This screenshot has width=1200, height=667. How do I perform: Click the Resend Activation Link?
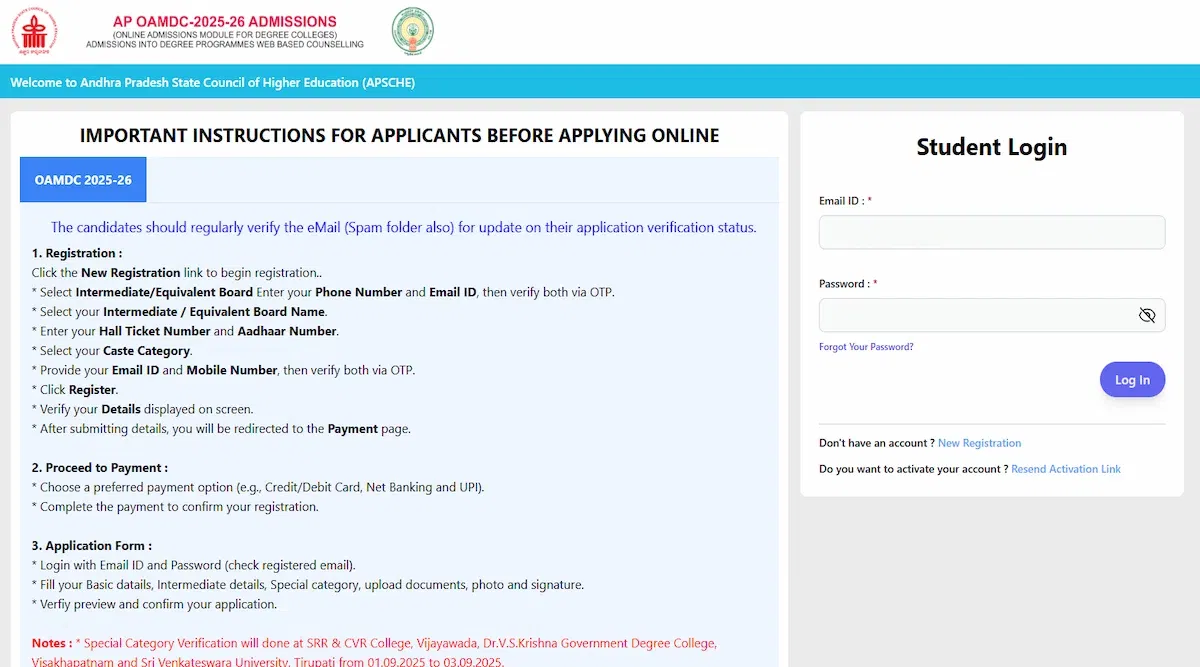(x=1066, y=469)
